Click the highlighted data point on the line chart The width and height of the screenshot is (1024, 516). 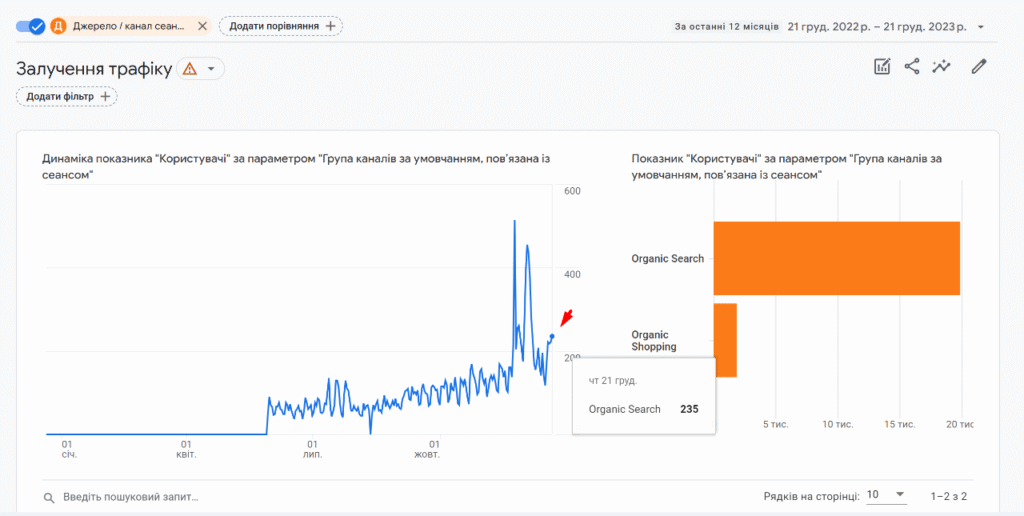pyautogui.click(x=552, y=337)
